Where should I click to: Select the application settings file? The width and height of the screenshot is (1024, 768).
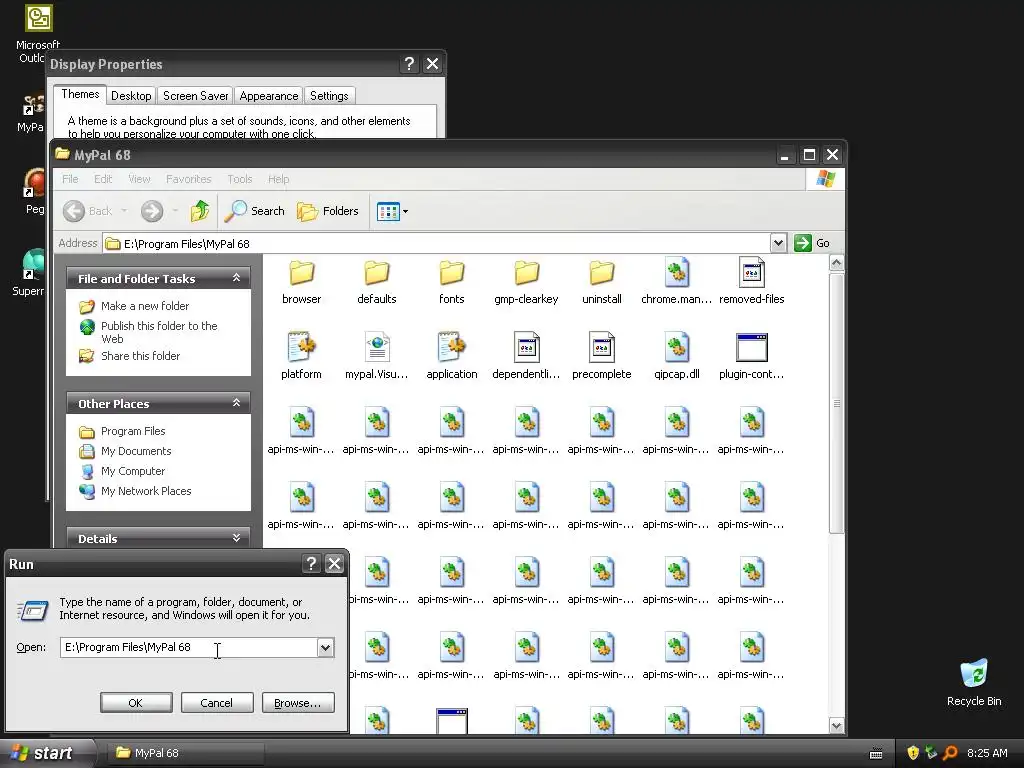pos(451,356)
